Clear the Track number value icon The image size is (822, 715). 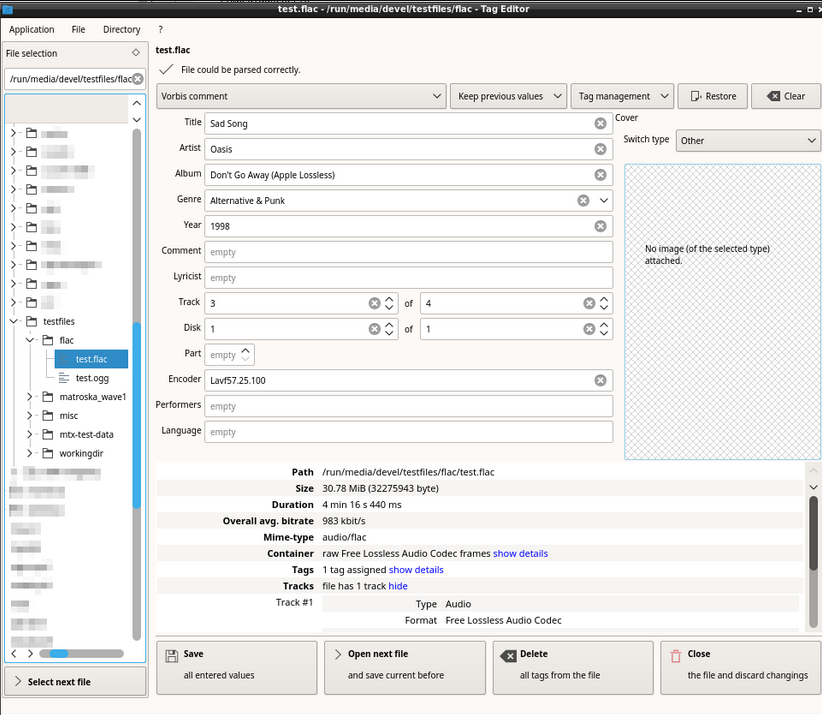[374, 303]
